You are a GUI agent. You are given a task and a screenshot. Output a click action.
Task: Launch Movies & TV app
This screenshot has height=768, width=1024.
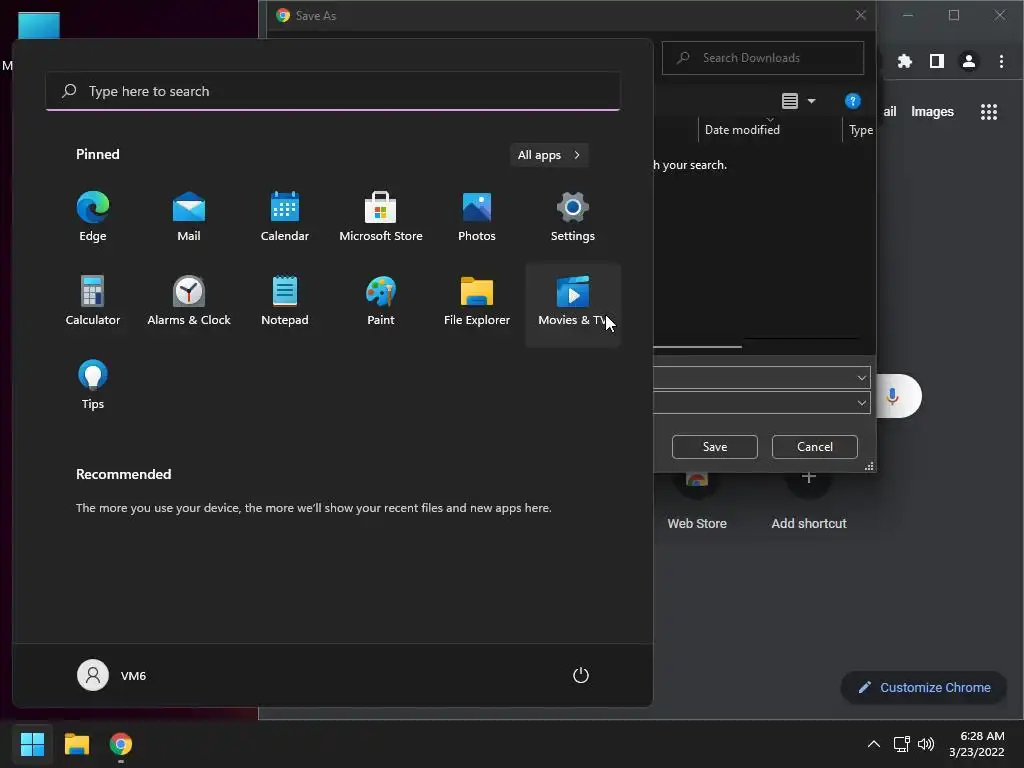click(x=573, y=305)
